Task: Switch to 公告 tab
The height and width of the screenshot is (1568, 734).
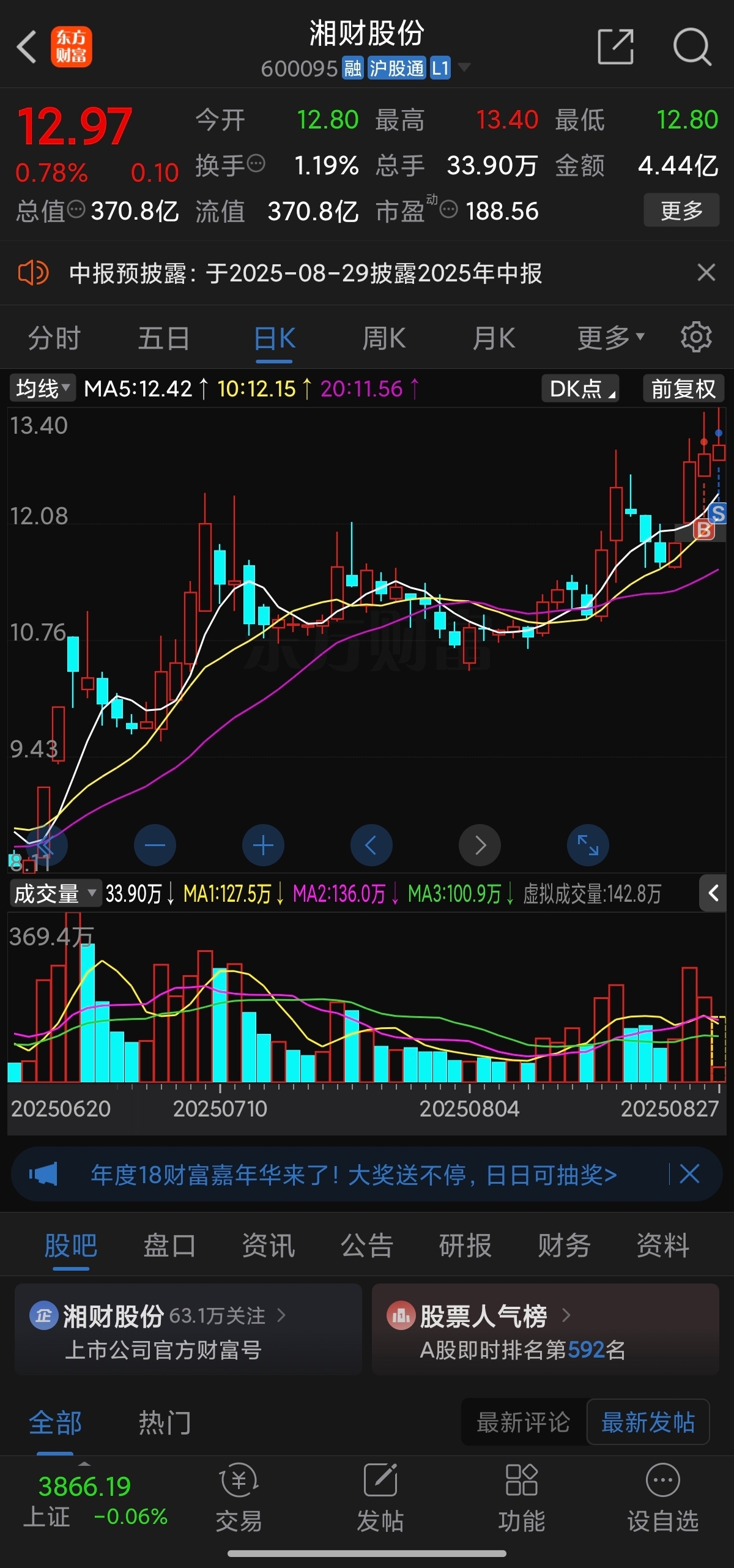Action: tap(367, 1246)
